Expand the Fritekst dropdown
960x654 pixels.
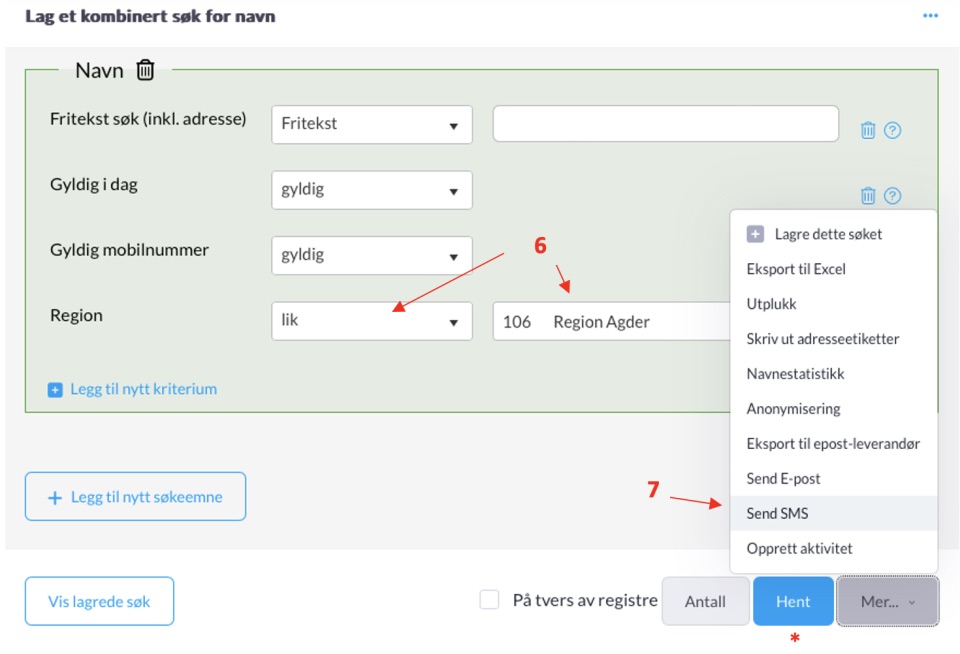372,124
